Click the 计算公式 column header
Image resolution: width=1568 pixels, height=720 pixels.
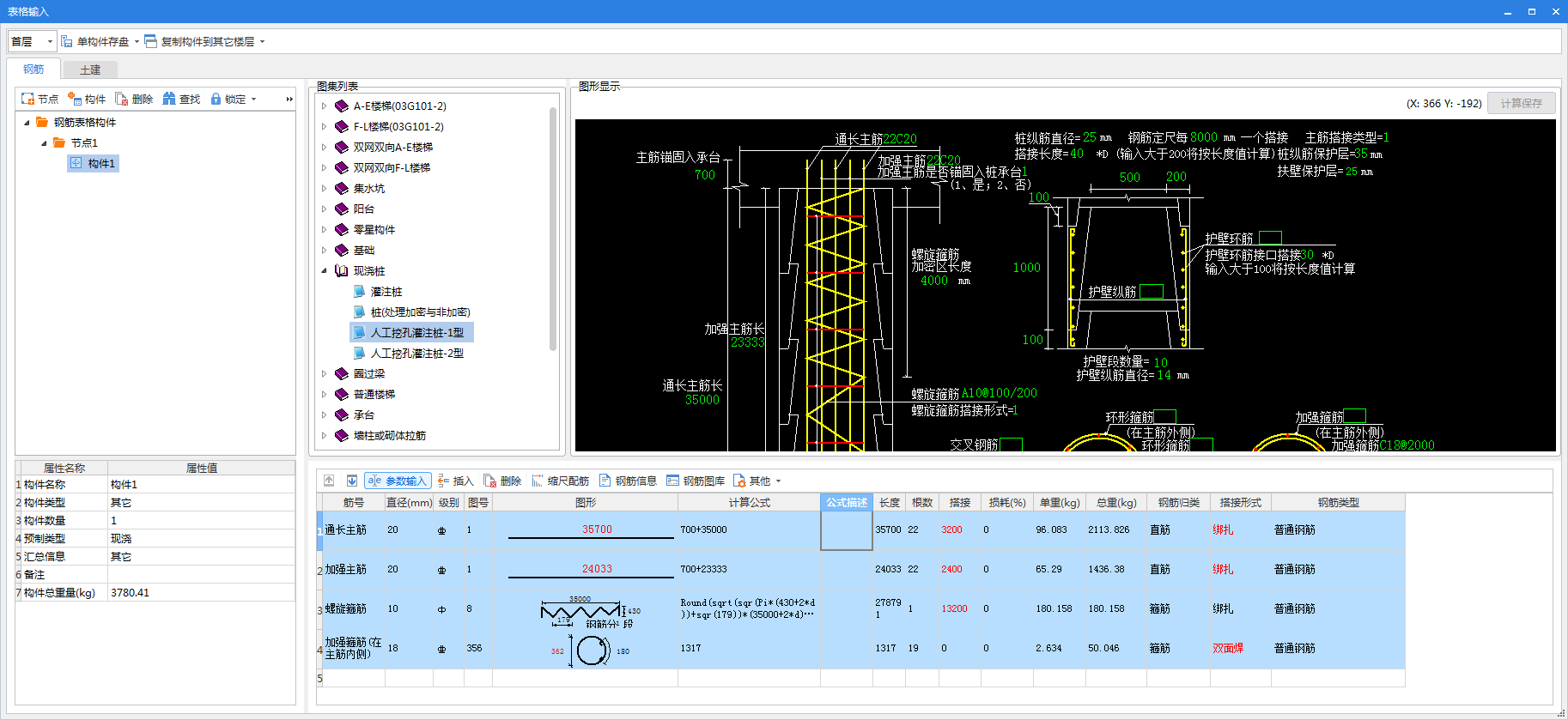[749, 502]
